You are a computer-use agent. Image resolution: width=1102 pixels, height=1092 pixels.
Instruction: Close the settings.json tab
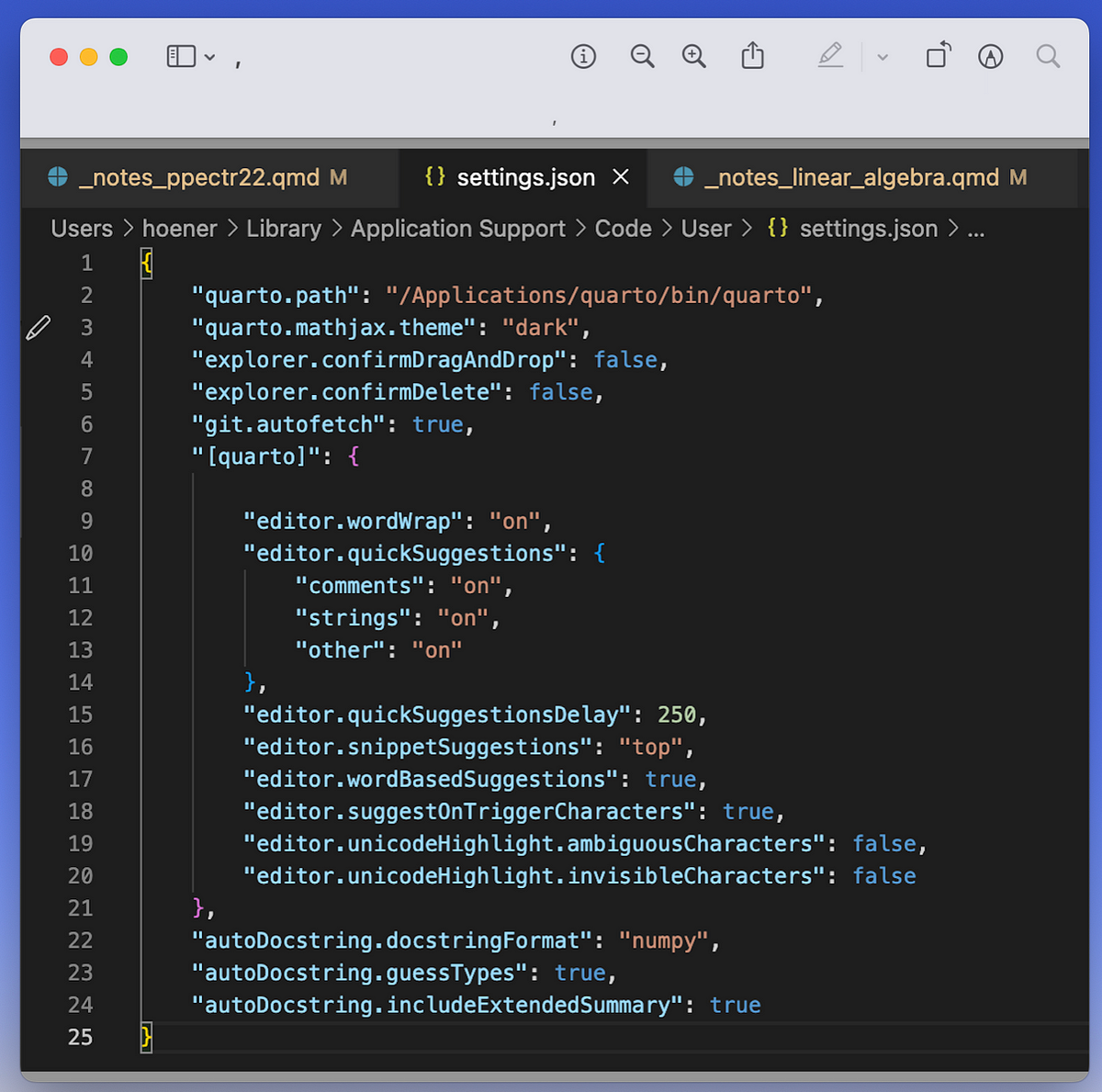tap(621, 176)
